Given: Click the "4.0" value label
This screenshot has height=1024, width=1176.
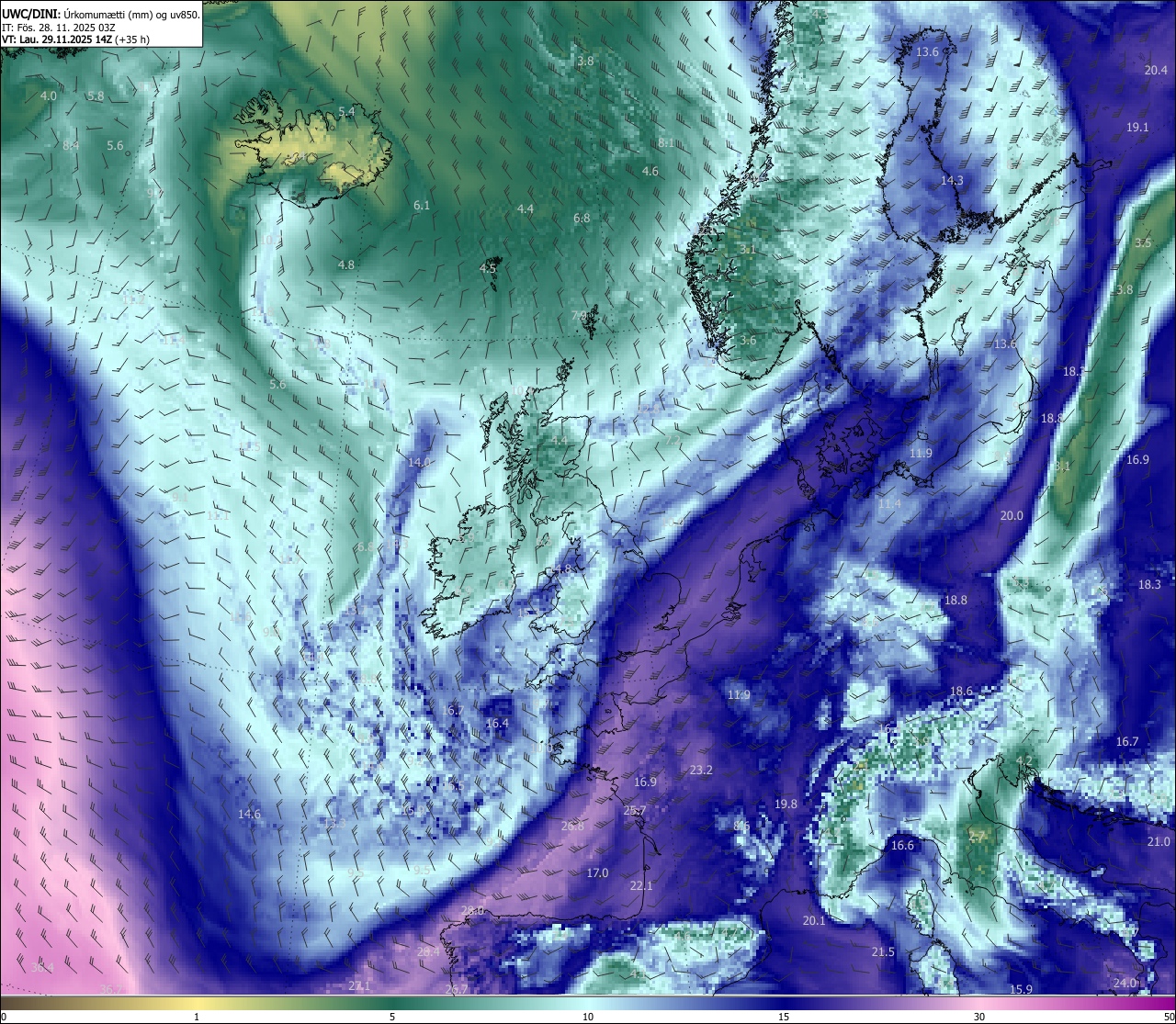Looking at the screenshot, I should click(x=49, y=96).
